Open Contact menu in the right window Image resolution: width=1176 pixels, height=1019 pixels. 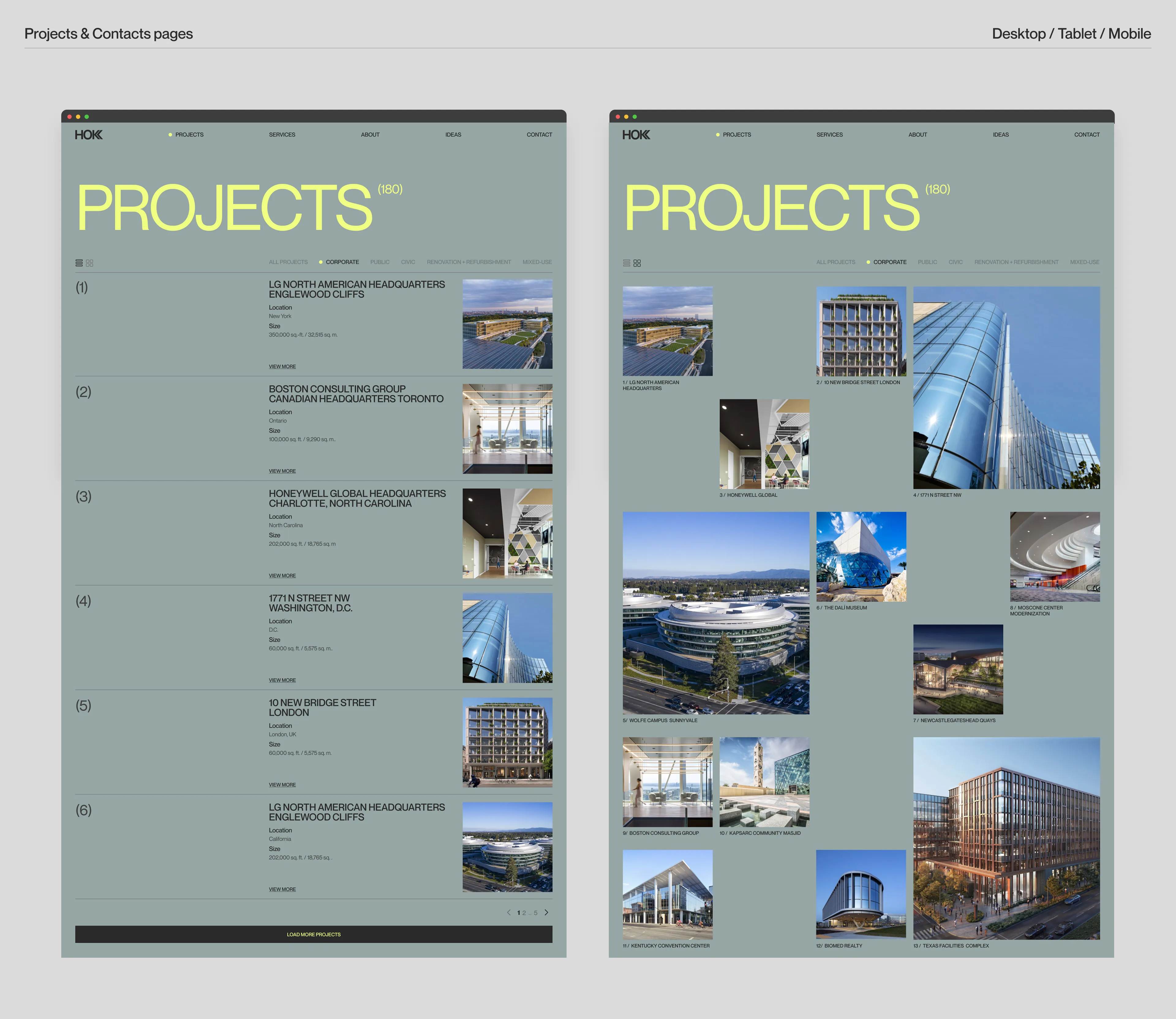pos(1087,135)
